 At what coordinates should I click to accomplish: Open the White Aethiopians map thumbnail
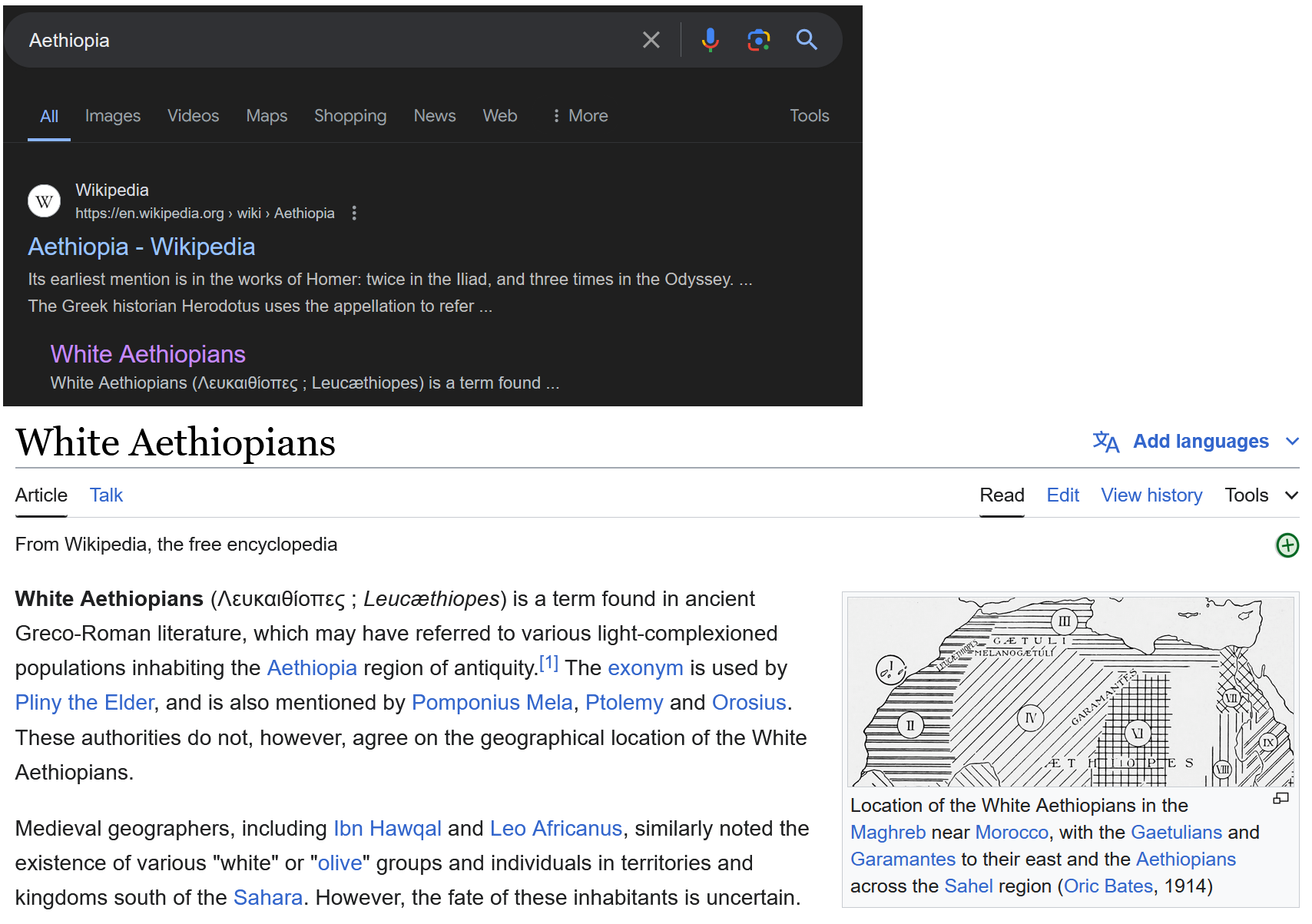coord(1071,692)
